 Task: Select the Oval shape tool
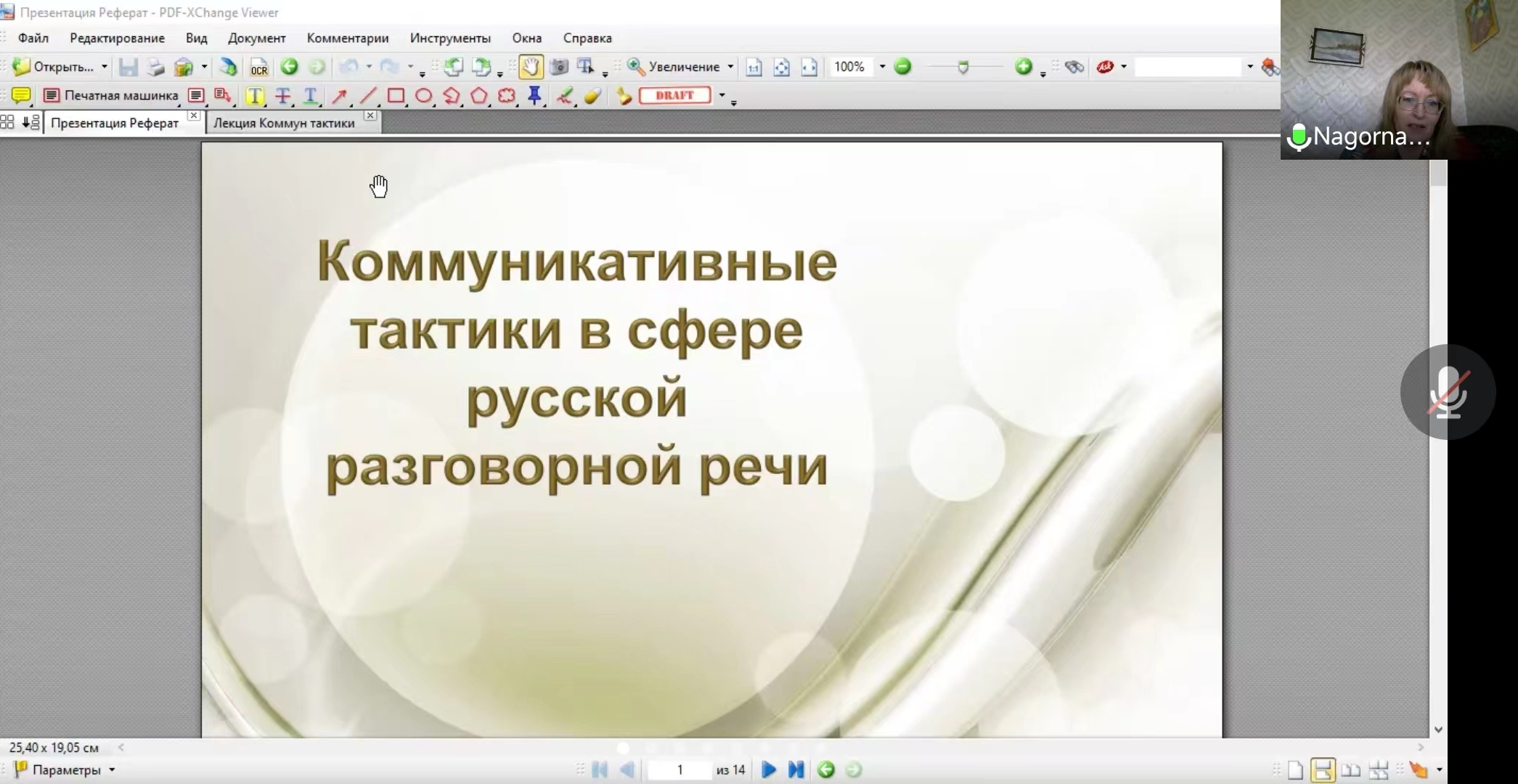423,96
